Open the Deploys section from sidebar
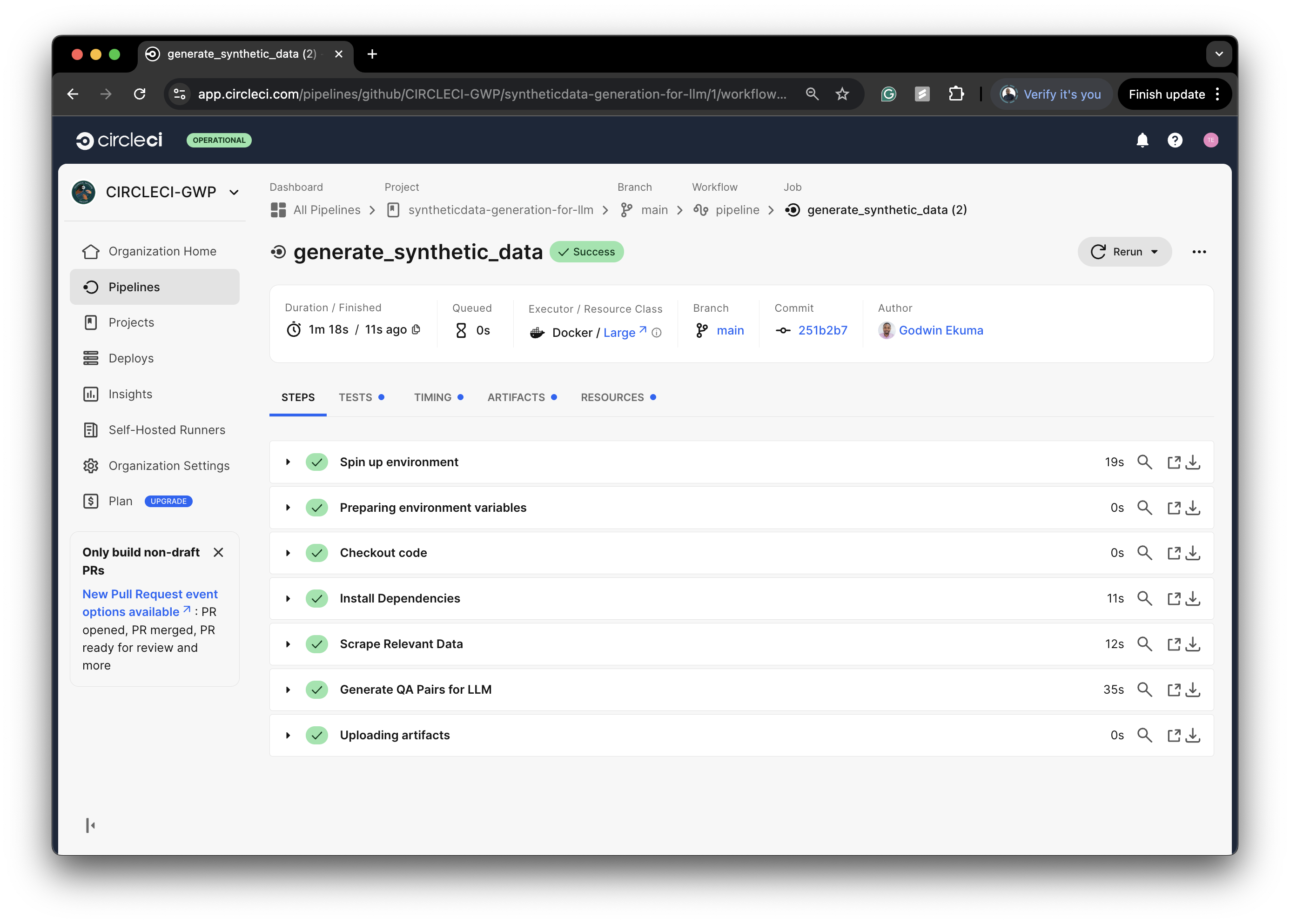This screenshot has height=924, width=1290. point(131,358)
